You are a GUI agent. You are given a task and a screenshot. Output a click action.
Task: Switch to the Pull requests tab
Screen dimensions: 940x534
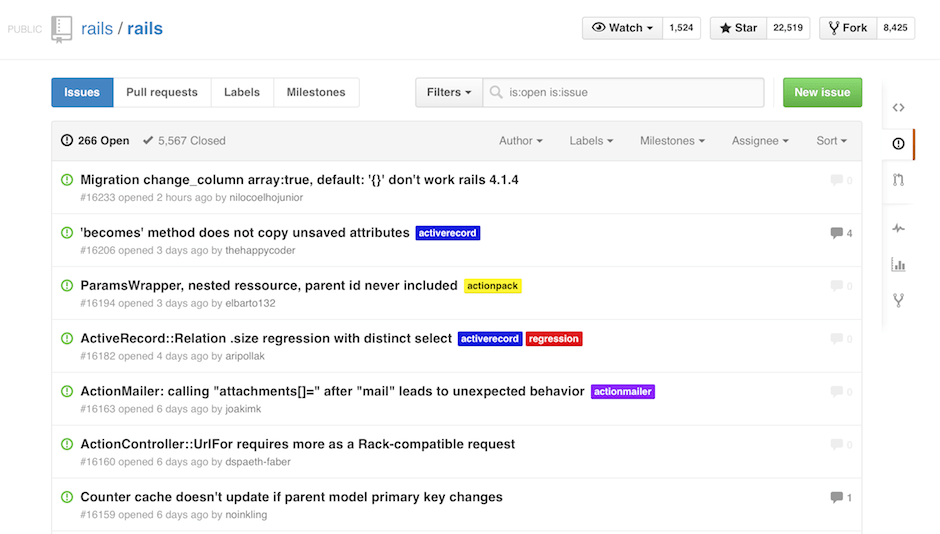[x=162, y=92]
